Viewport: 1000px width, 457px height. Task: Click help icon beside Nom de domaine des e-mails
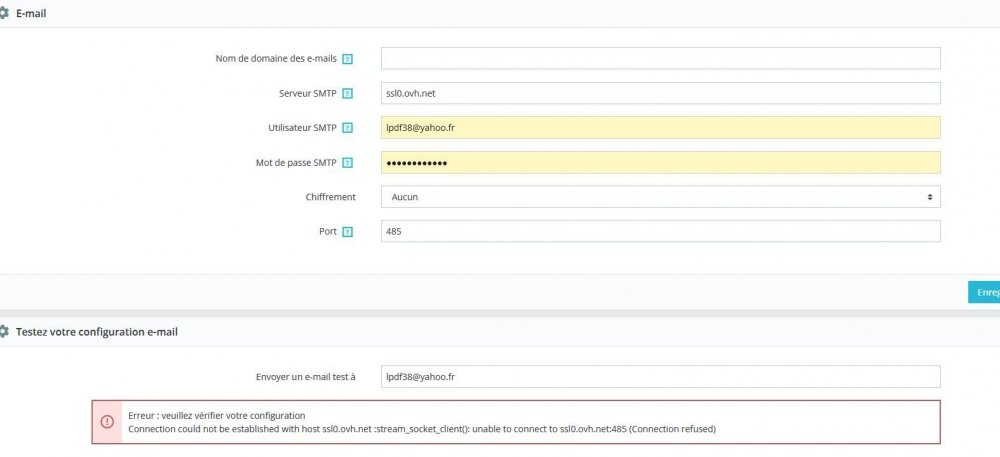pyautogui.click(x=348, y=59)
